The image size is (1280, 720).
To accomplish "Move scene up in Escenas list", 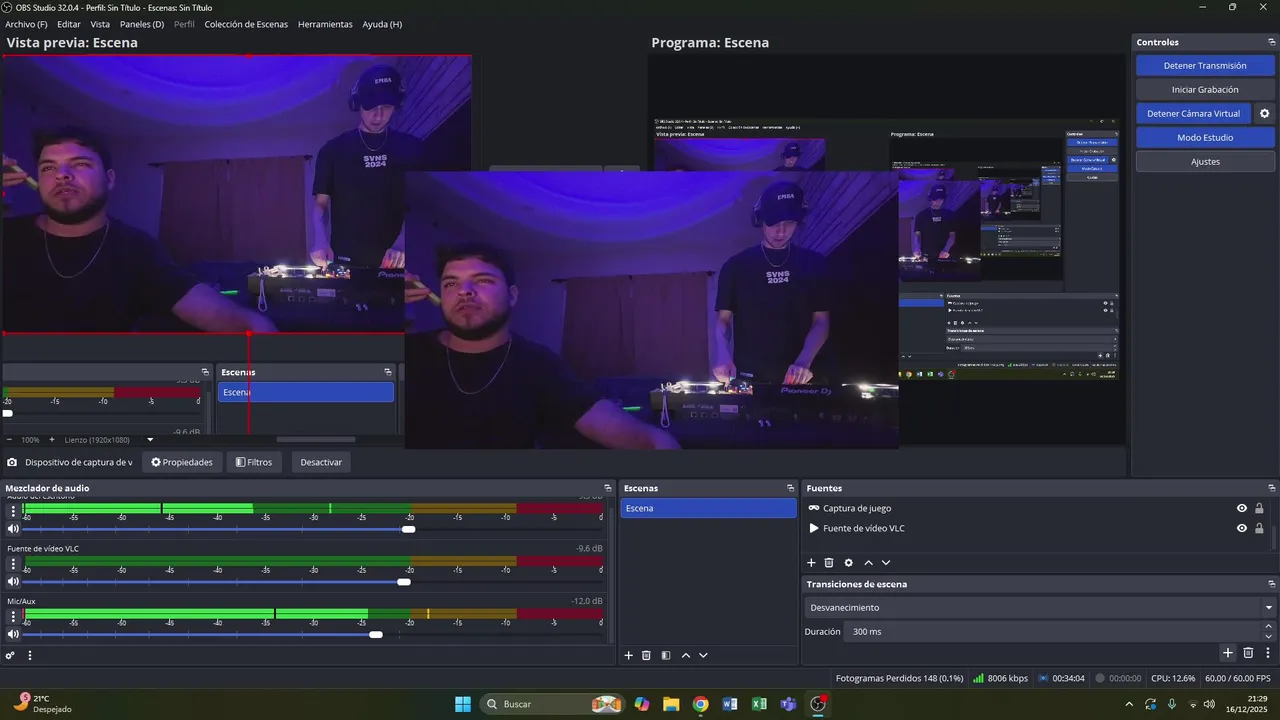I will [x=686, y=655].
